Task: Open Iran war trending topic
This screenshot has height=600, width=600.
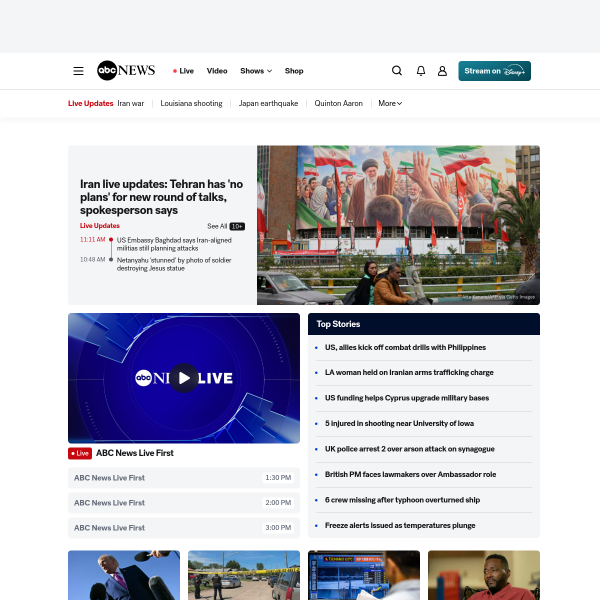Action: [x=130, y=103]
